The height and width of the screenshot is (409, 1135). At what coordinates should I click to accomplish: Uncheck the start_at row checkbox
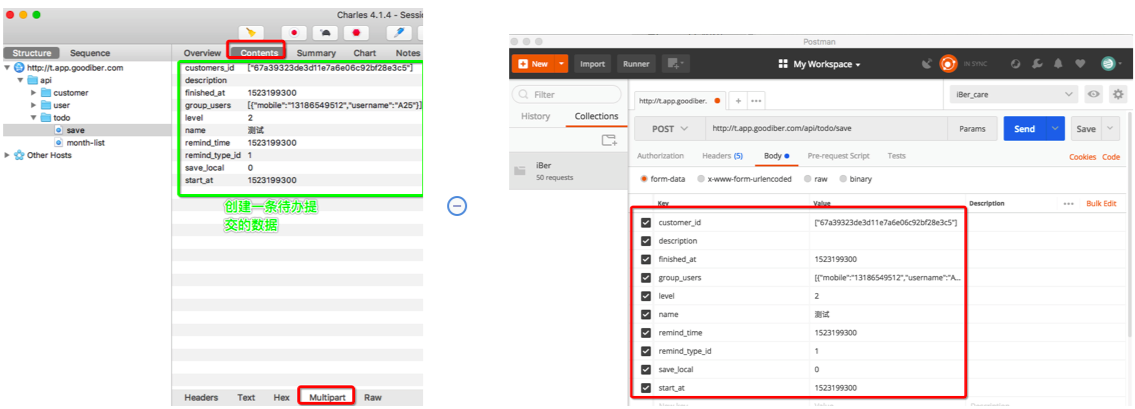[646, 388]
